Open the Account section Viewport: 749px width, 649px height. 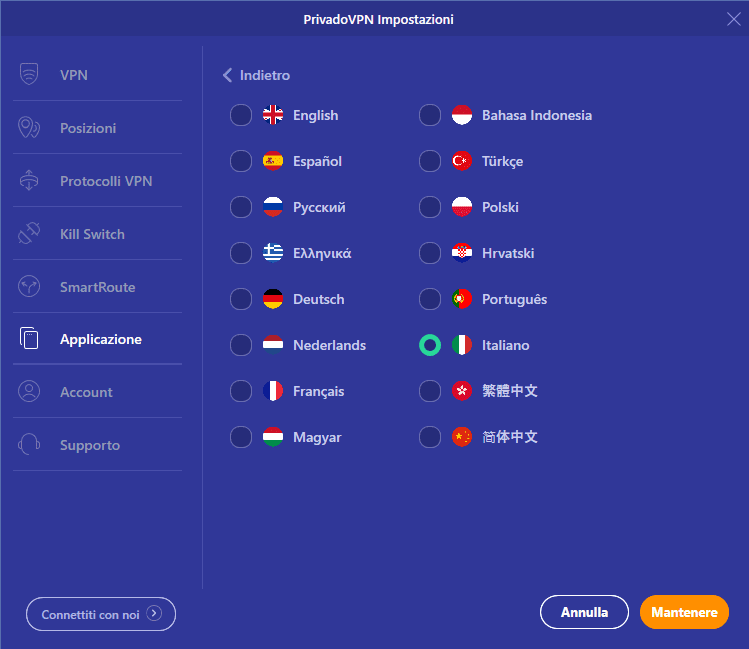97,392
